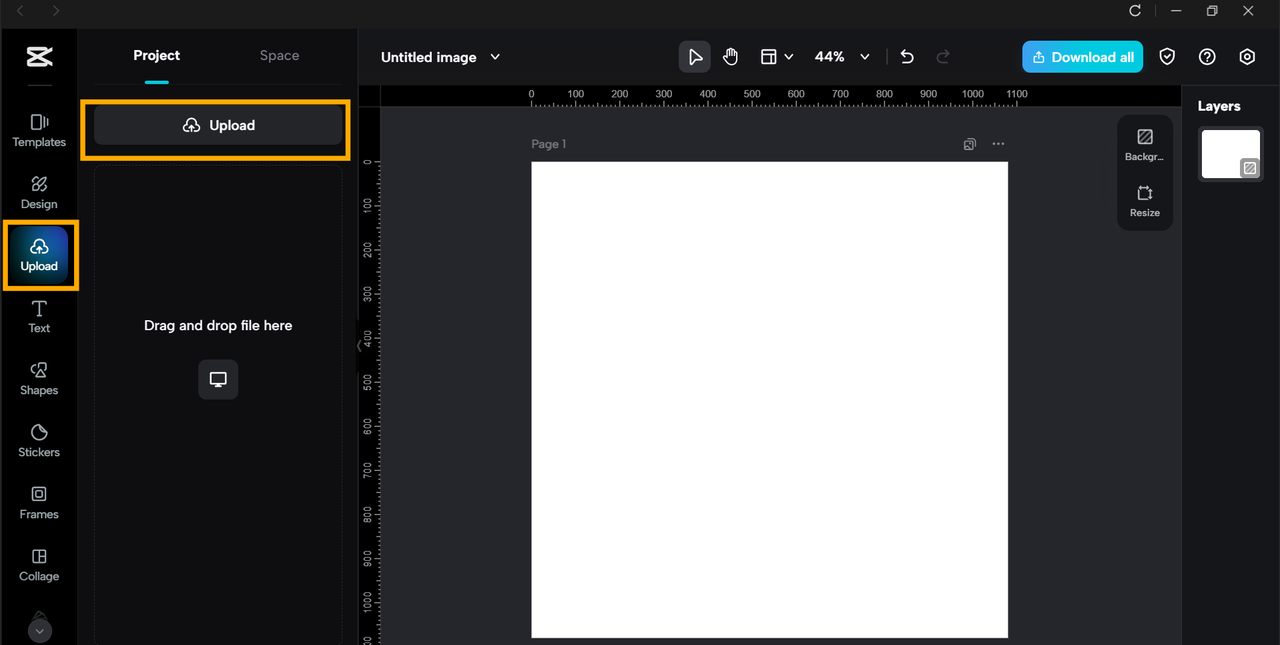Open the Frames panel
The height and width of the screenshot is (645, 1280).
point(39,502)
